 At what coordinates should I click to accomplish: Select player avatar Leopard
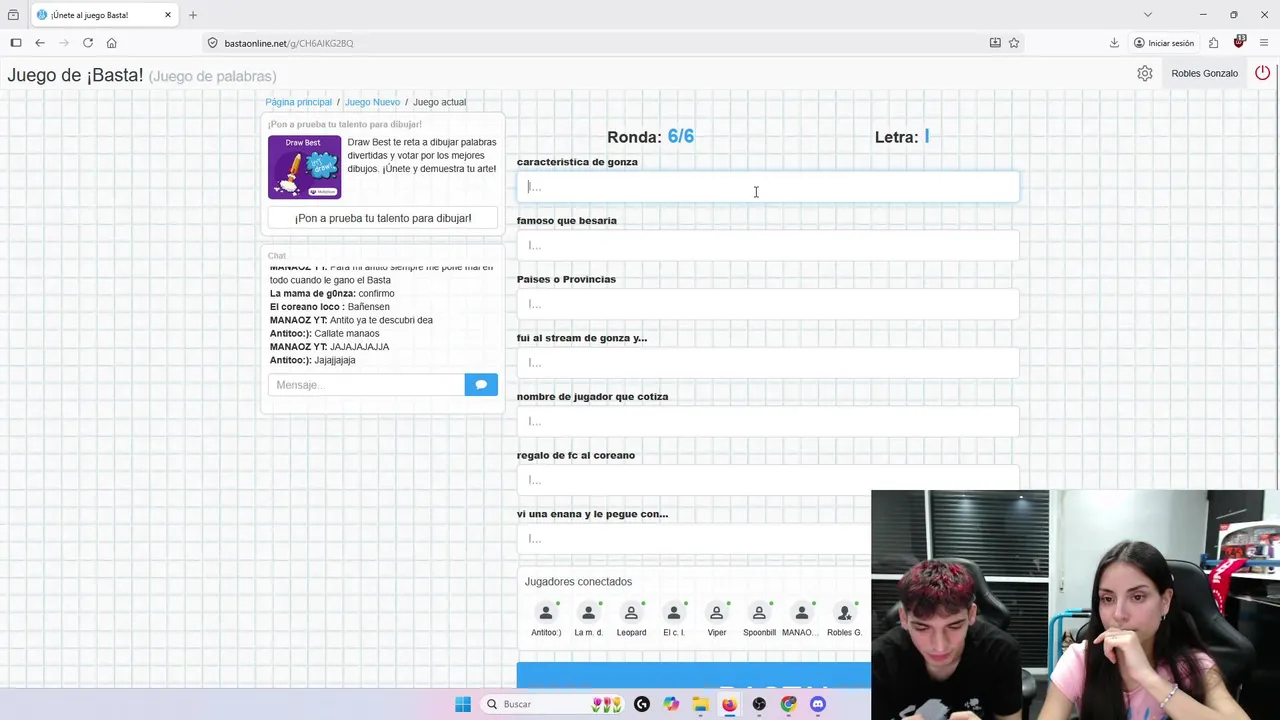point(631,613)
